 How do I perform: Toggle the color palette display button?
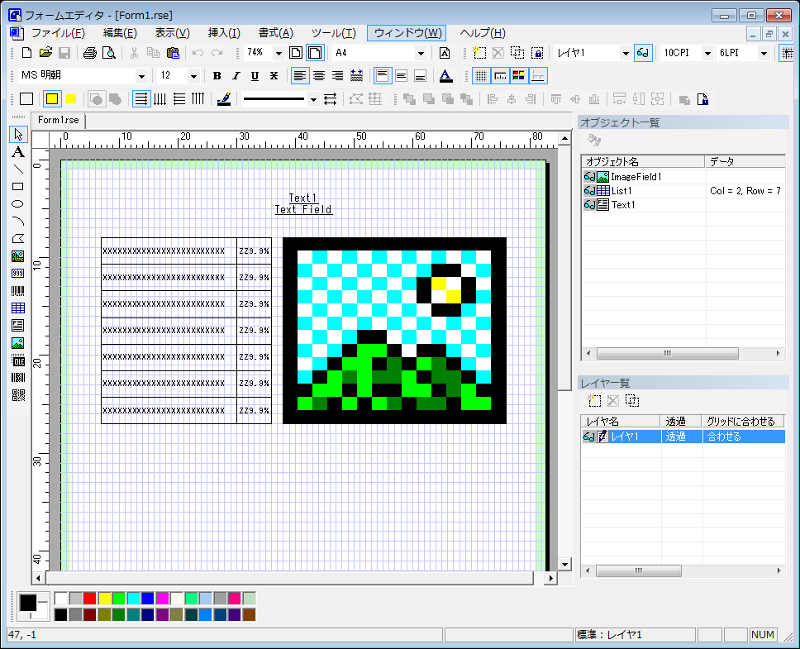(x=519, y=76)
